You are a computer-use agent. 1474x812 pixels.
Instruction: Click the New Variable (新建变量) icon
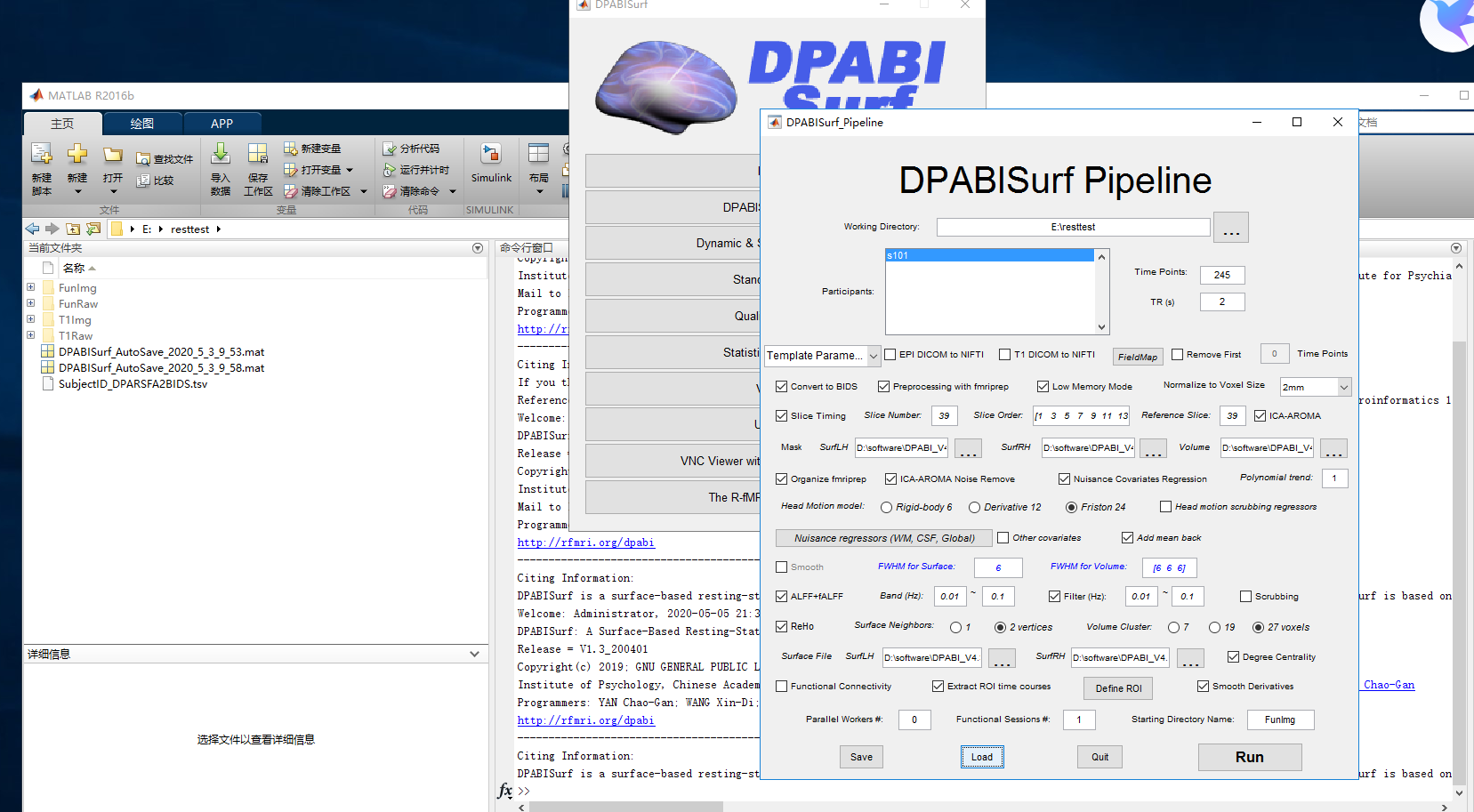tap(291, 149)
